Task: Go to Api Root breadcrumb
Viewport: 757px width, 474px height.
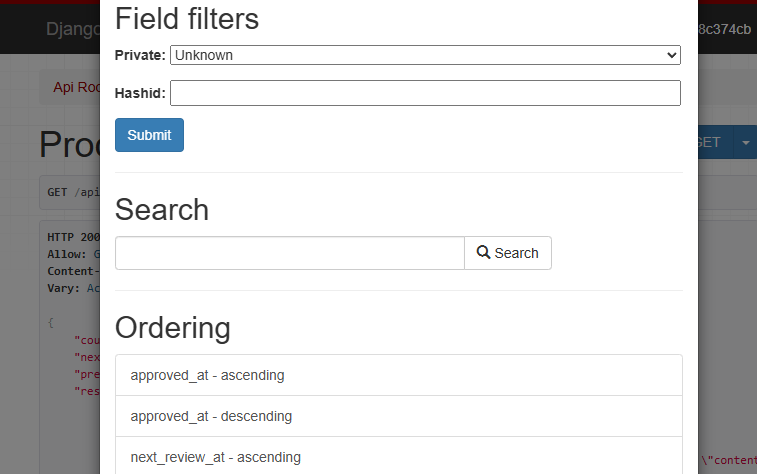Action: pos(76,87)
